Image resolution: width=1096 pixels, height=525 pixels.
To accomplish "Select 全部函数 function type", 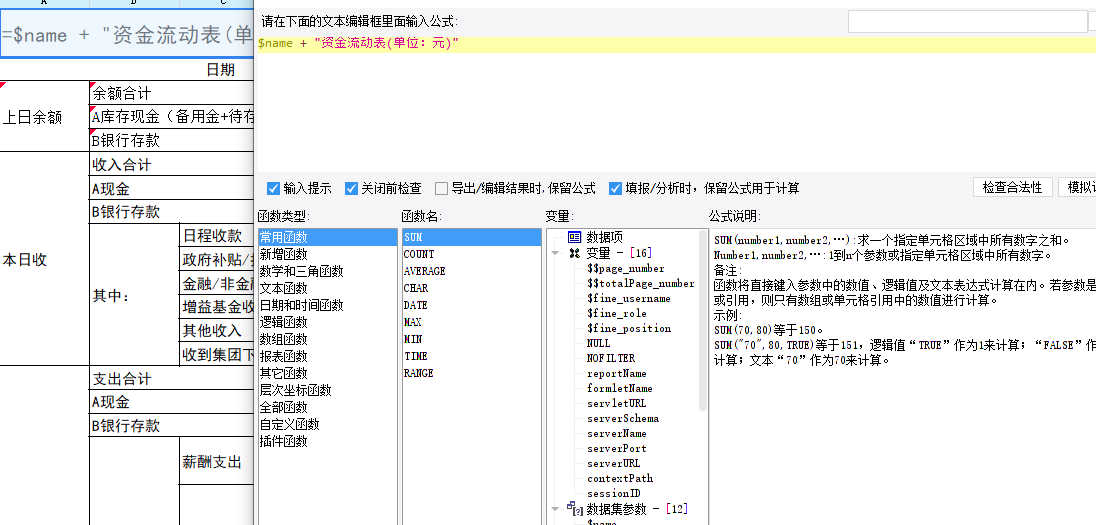I will pos(328,407).
